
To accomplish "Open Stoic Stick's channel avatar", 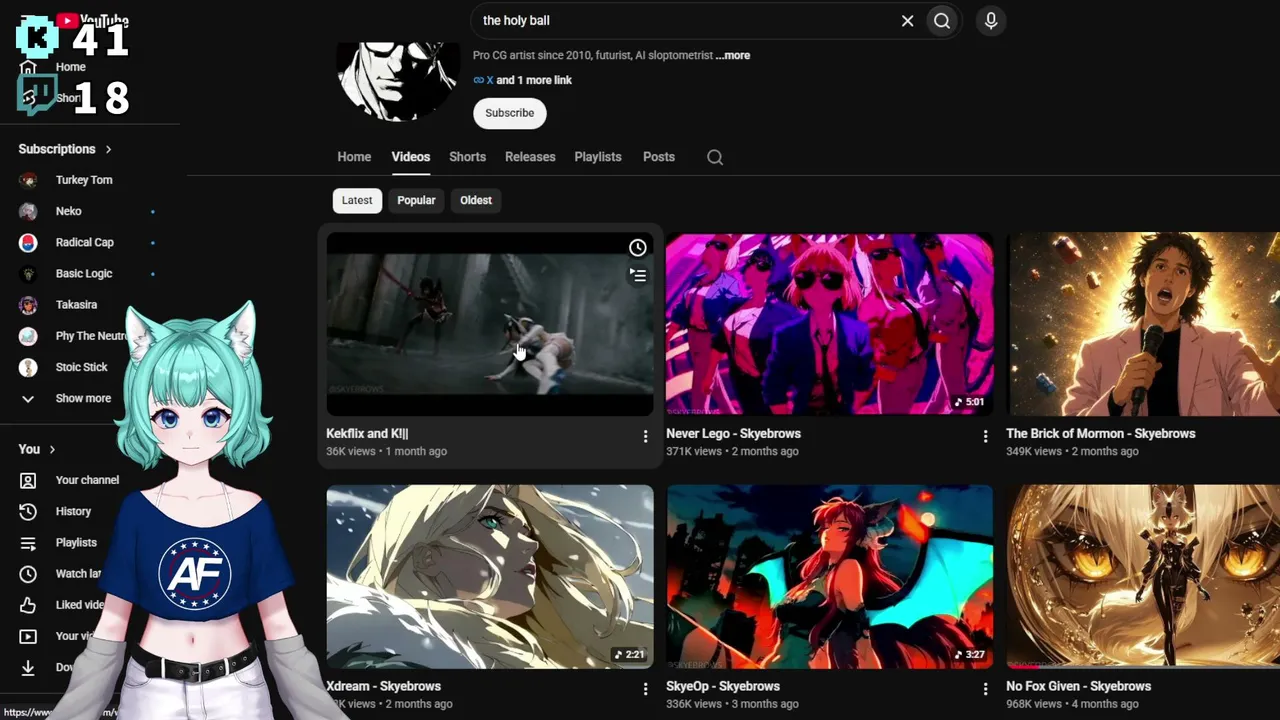I will [x=28, y=367].
